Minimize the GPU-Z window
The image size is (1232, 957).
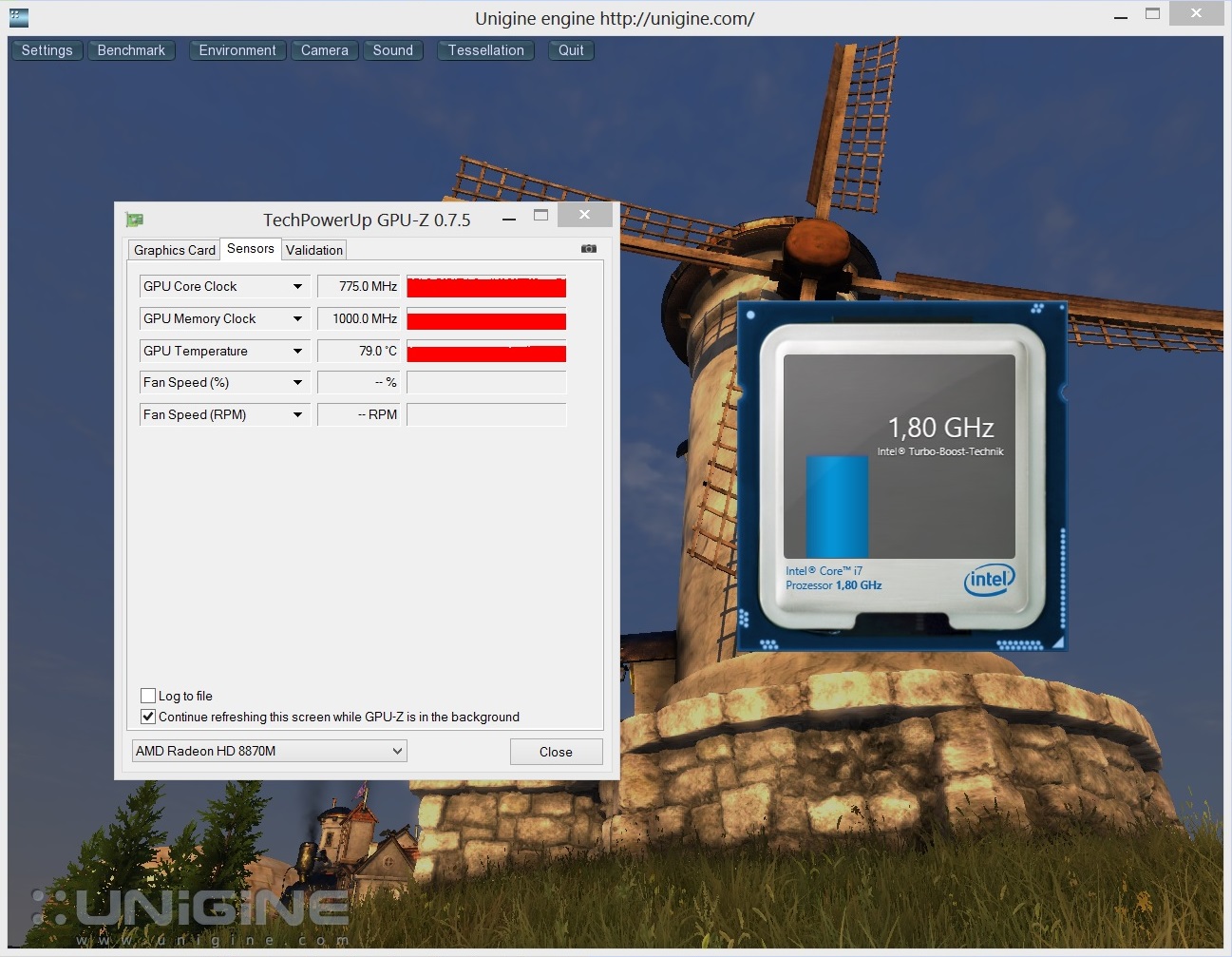click(509, 219)
